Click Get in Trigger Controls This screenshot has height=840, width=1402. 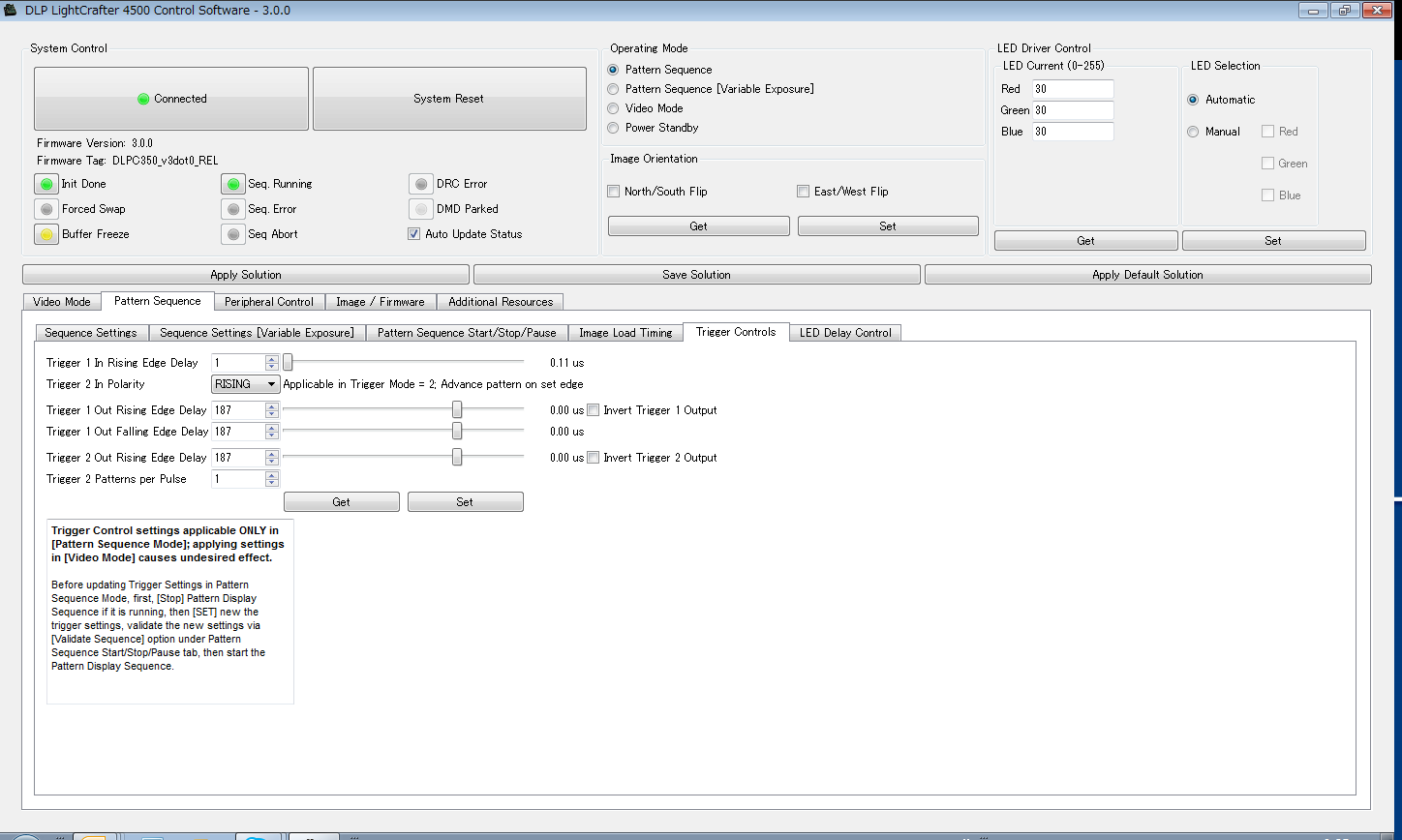(x=342, y=502)
